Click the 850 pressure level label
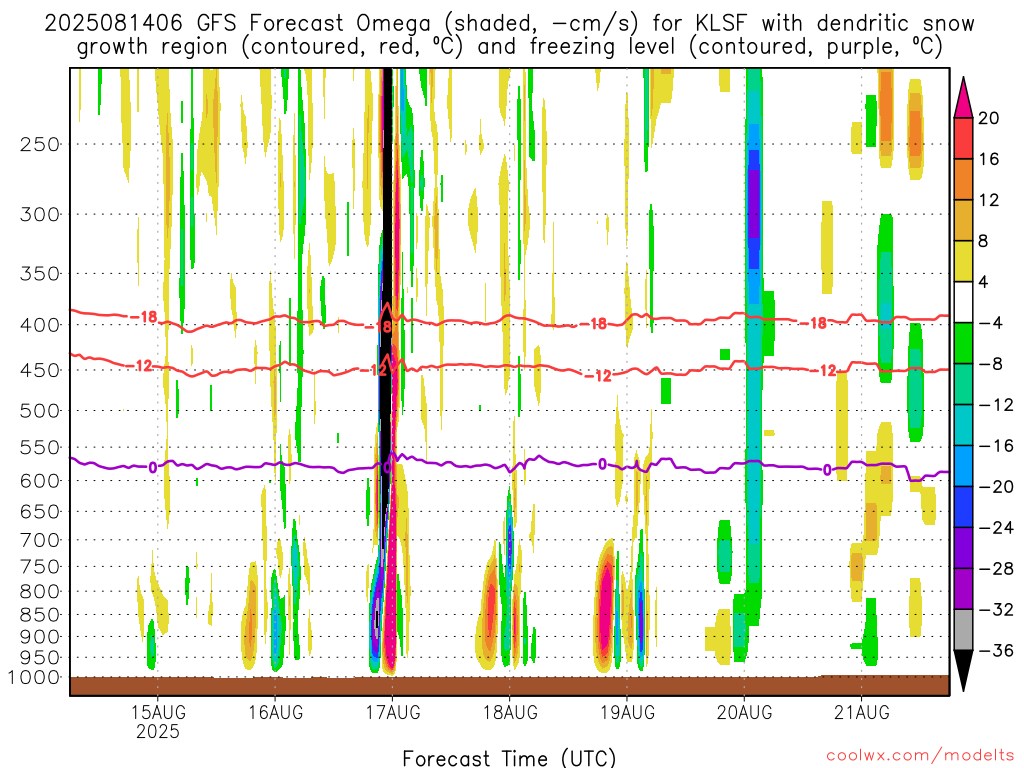The width and height of the screenshot is (1024, 768). pyautogui.click(x=40, y=615)
